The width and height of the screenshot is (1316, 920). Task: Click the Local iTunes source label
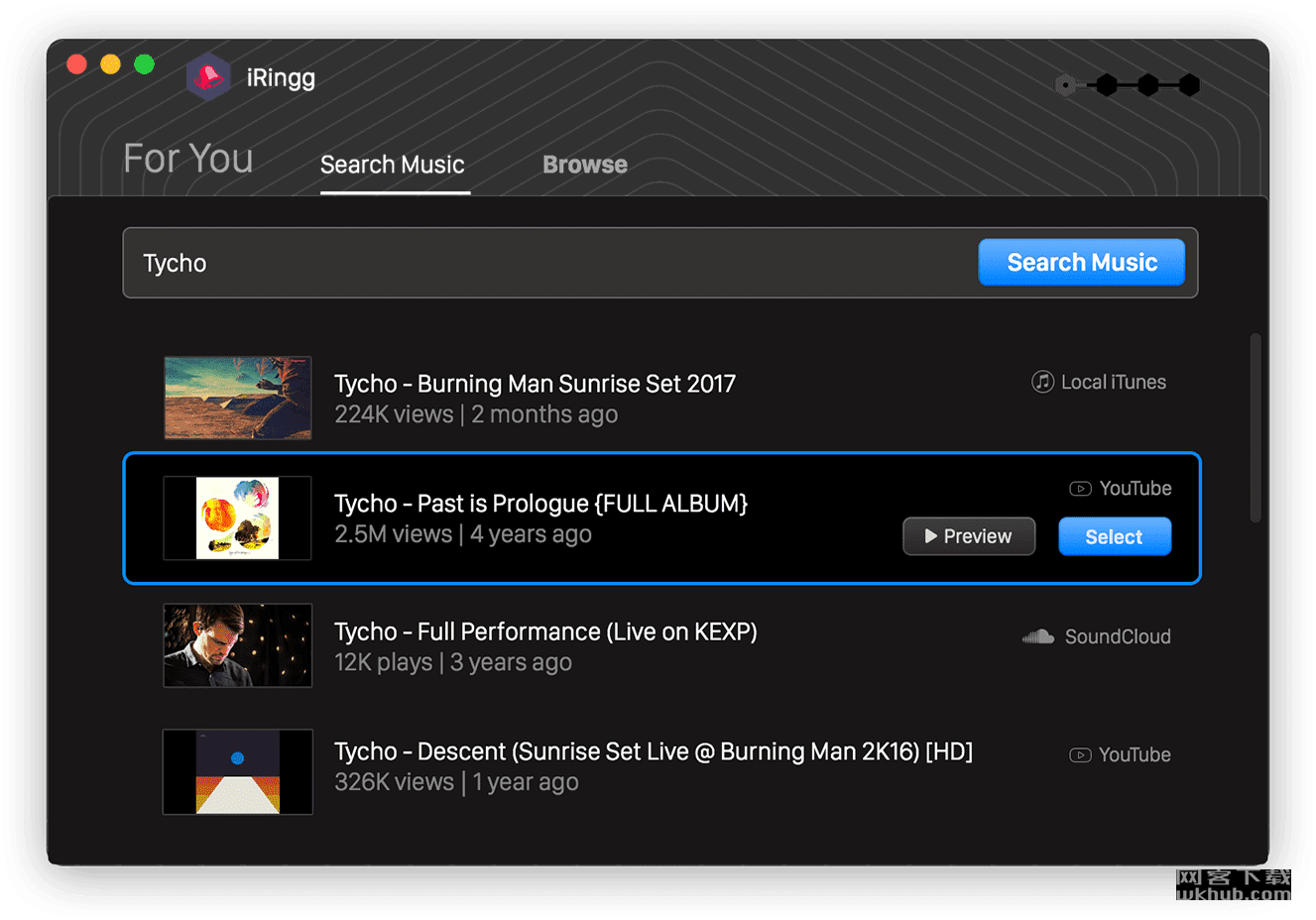point(1114,382)
